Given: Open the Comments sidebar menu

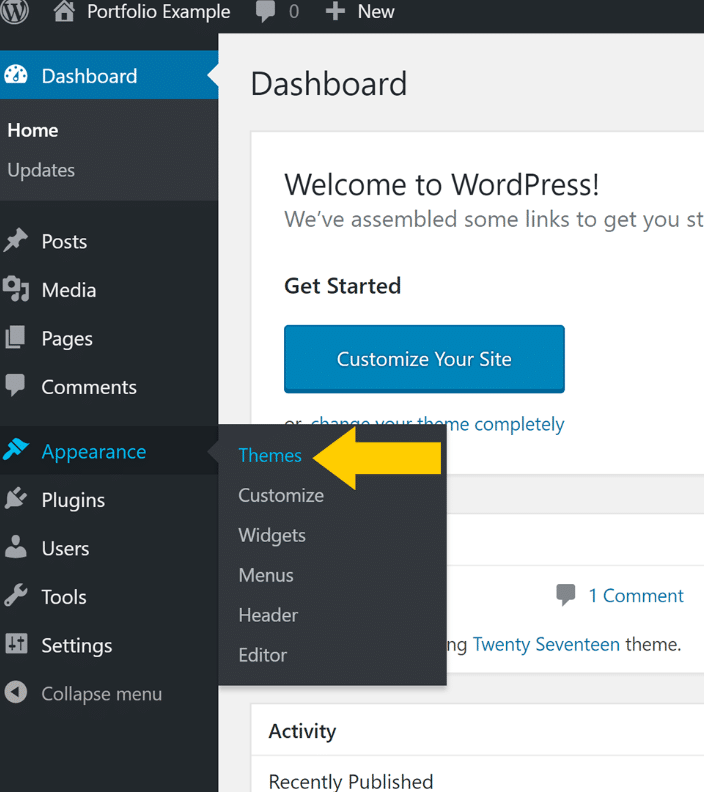Looking at the screenshot, I should point(89,387).
